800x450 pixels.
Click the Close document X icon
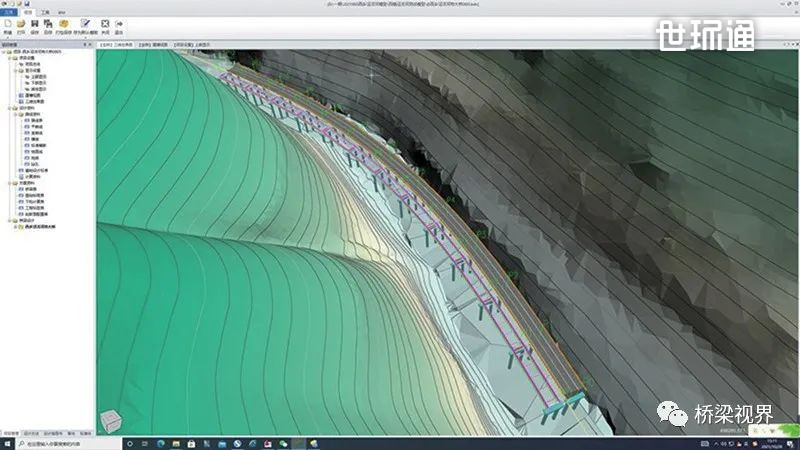105,23
